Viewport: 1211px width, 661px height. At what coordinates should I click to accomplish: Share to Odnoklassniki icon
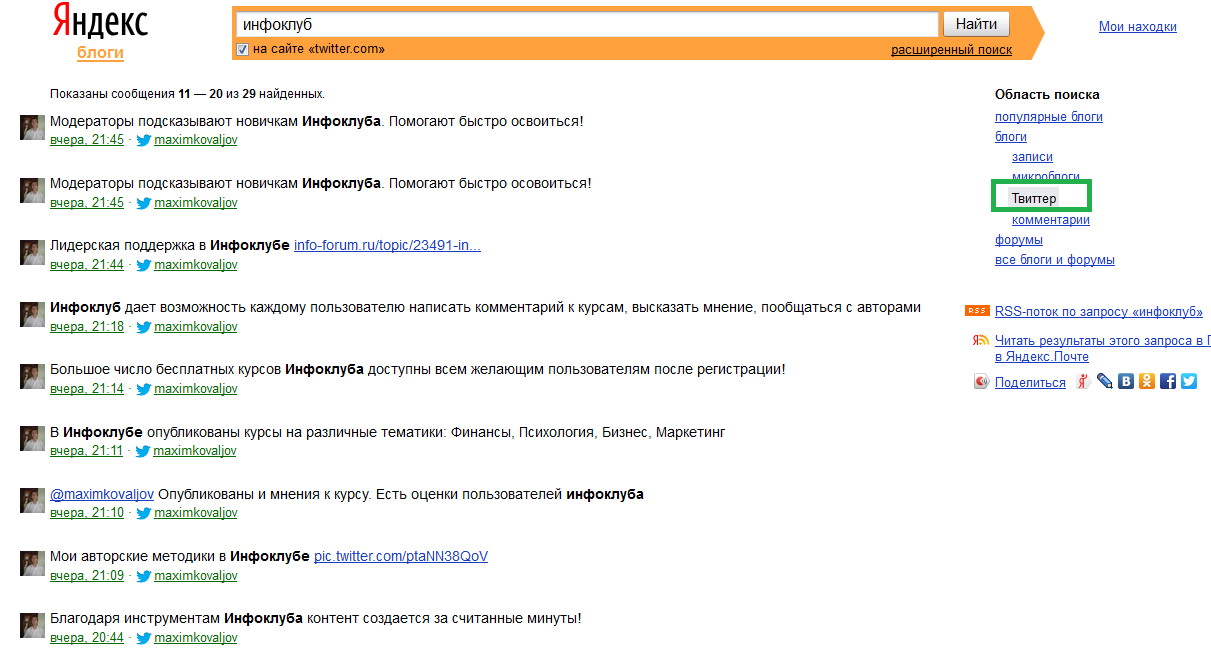(1147, 381)
